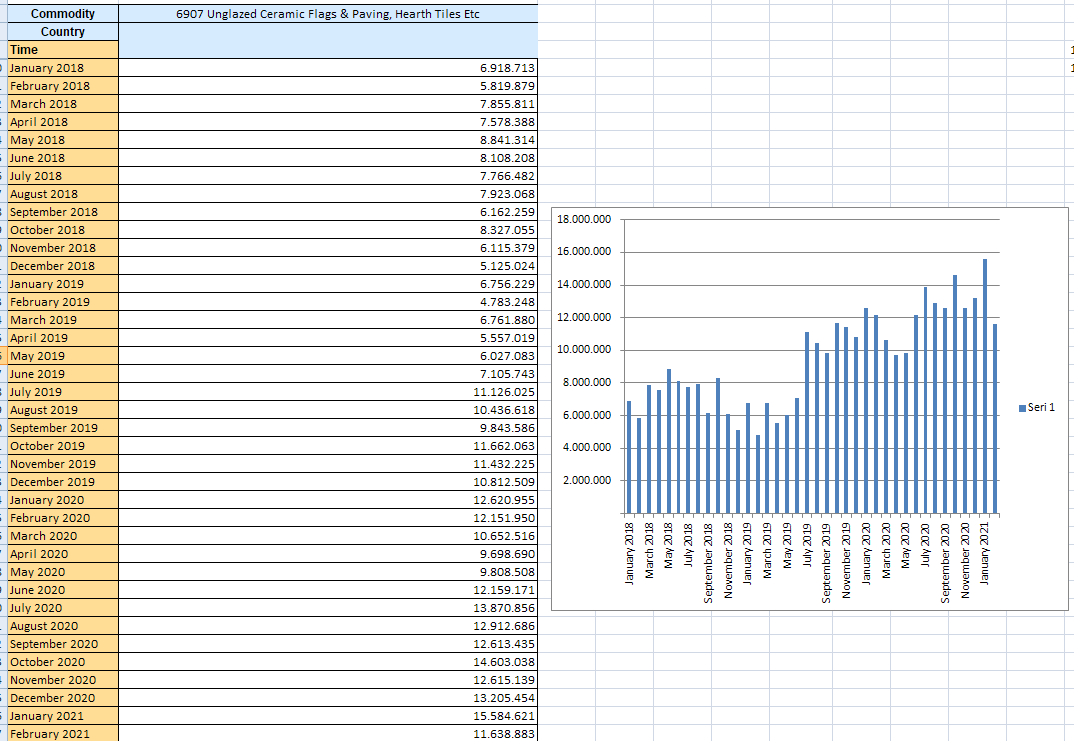The height and width of the screenshot is (741, 1074).
Task: Select the November 2018 row label
Action: pyautogui.click(x=63, y=248)
